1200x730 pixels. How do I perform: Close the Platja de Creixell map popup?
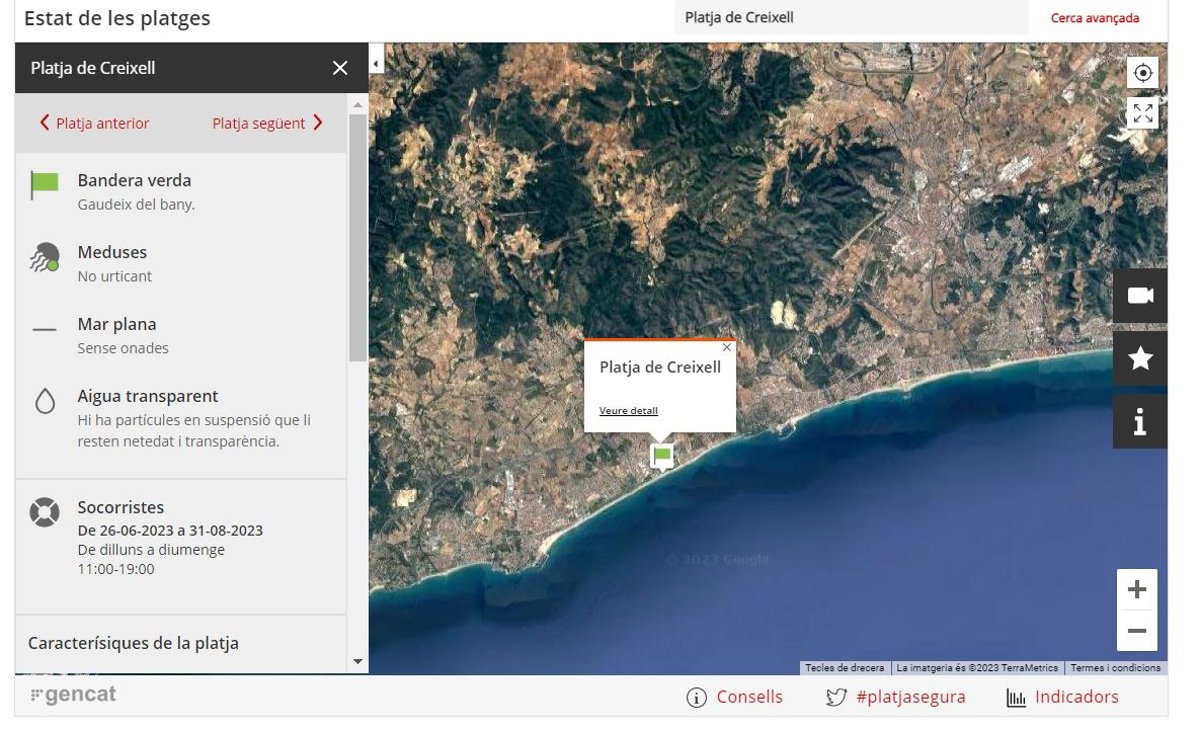[x=727, y=348]
